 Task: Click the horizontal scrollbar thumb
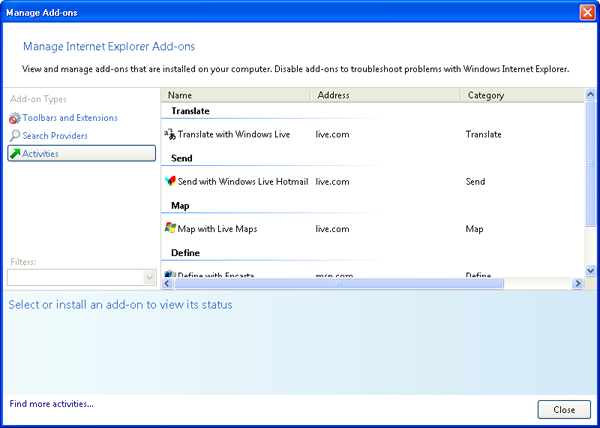339,283
